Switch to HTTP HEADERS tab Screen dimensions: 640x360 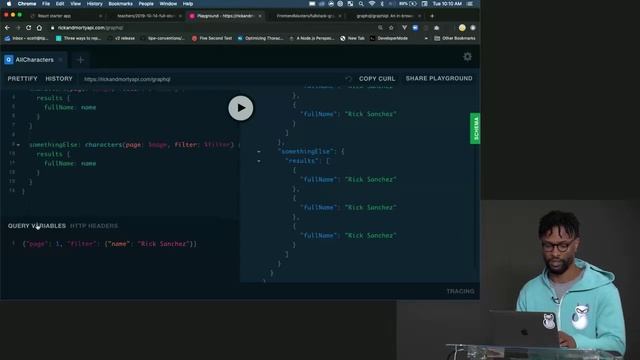point(94,226)
